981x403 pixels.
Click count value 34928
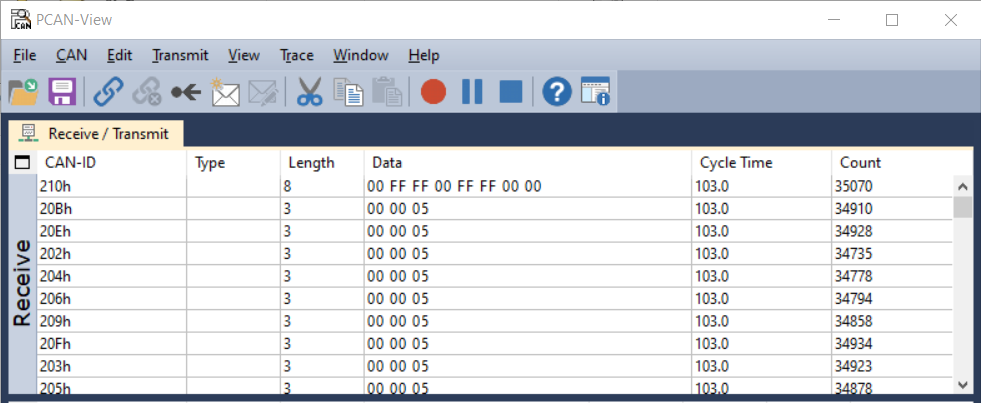[x=853, y=231]
